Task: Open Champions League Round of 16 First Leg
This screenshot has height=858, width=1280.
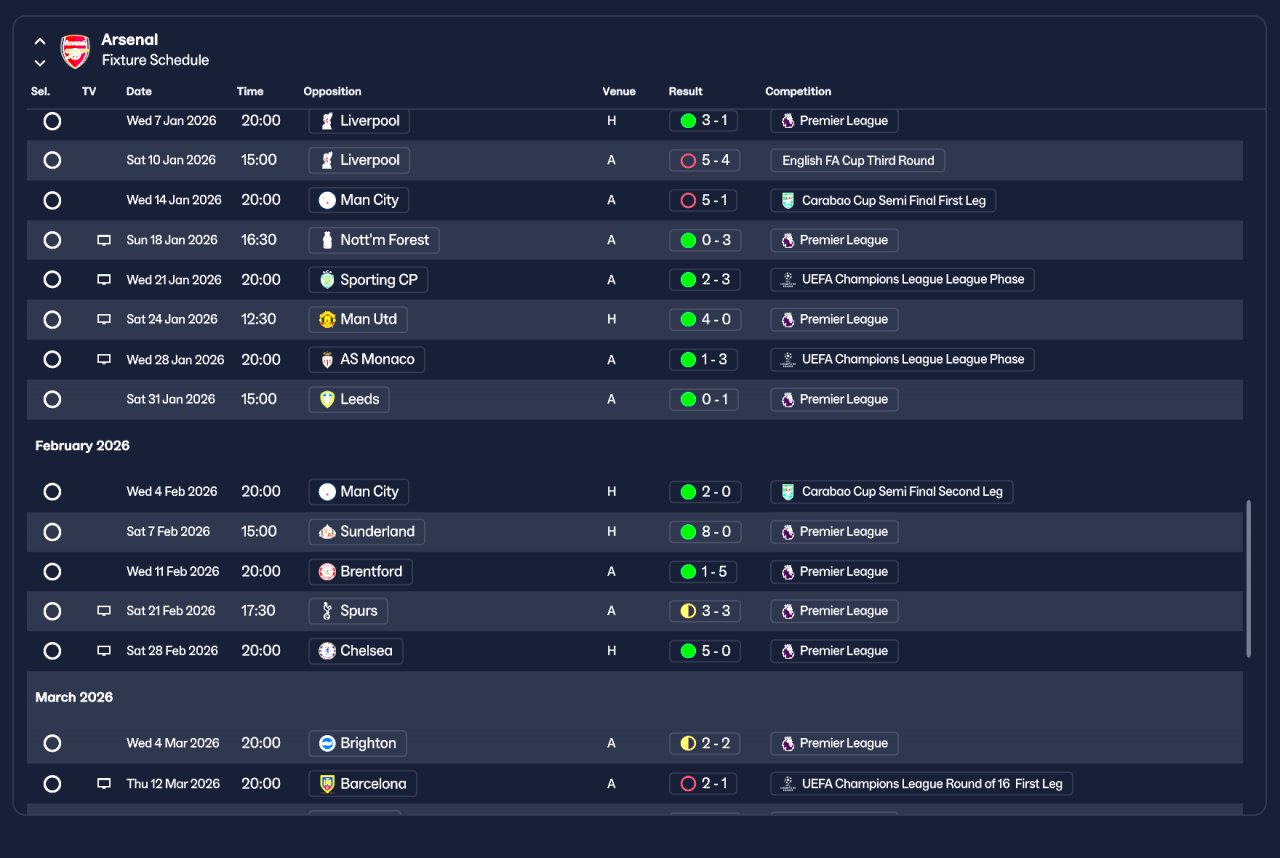Action: coord(921,784)
